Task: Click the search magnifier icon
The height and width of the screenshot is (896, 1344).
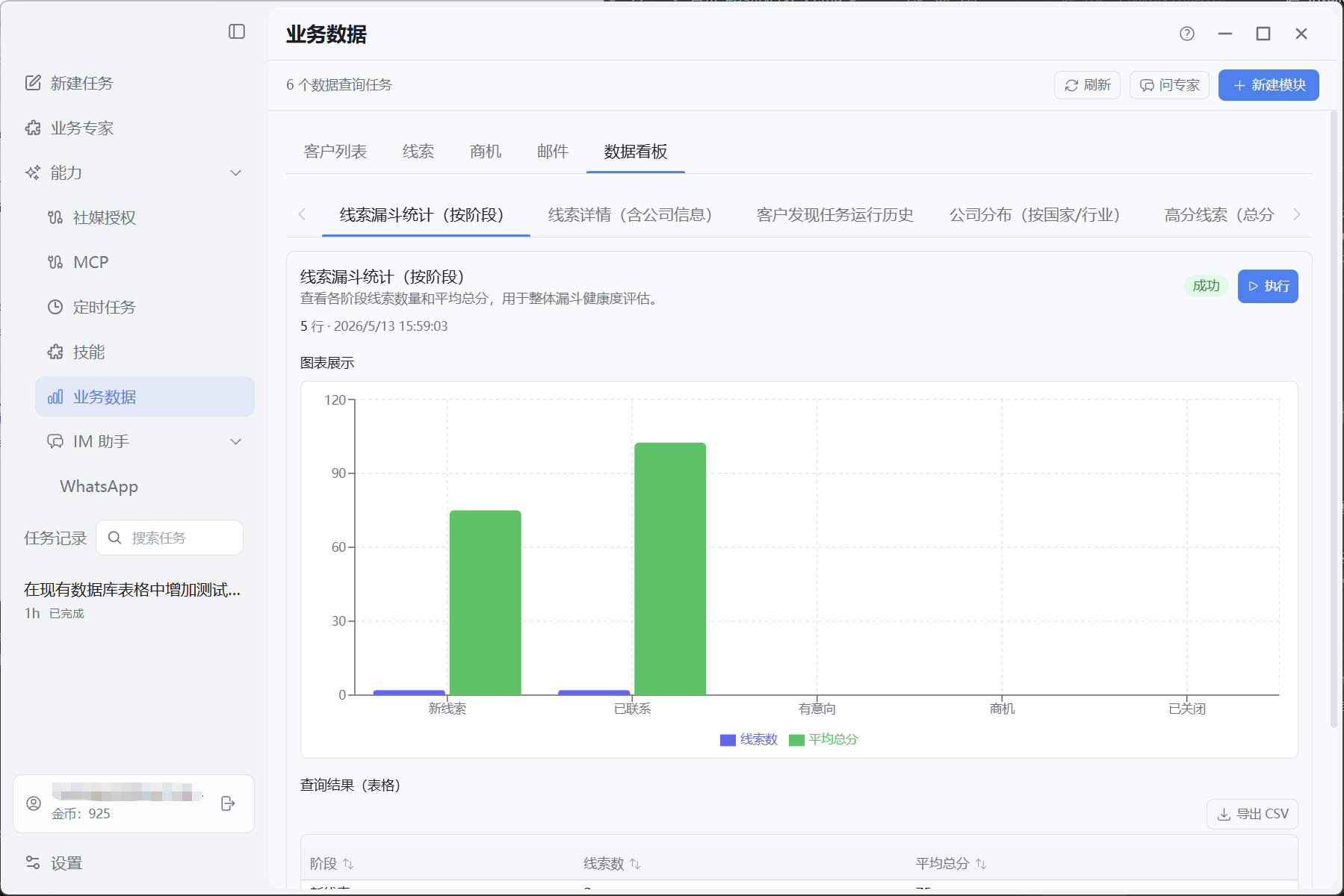Action: click(114, 538)
